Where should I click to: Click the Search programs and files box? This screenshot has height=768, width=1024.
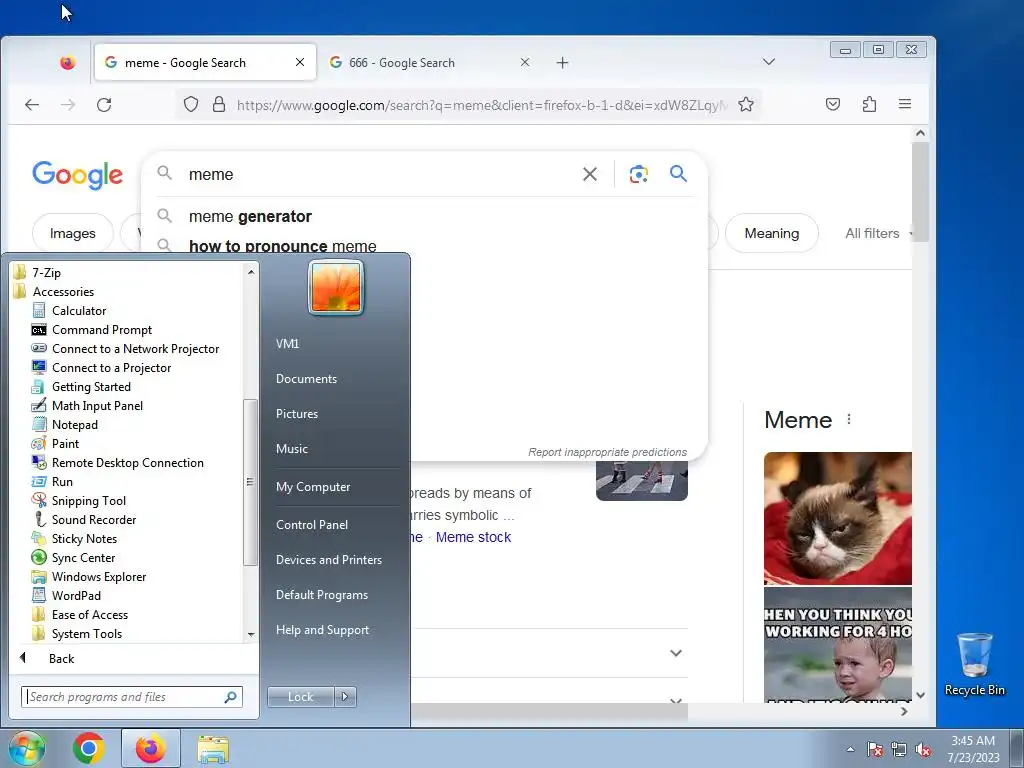(131, 697)
